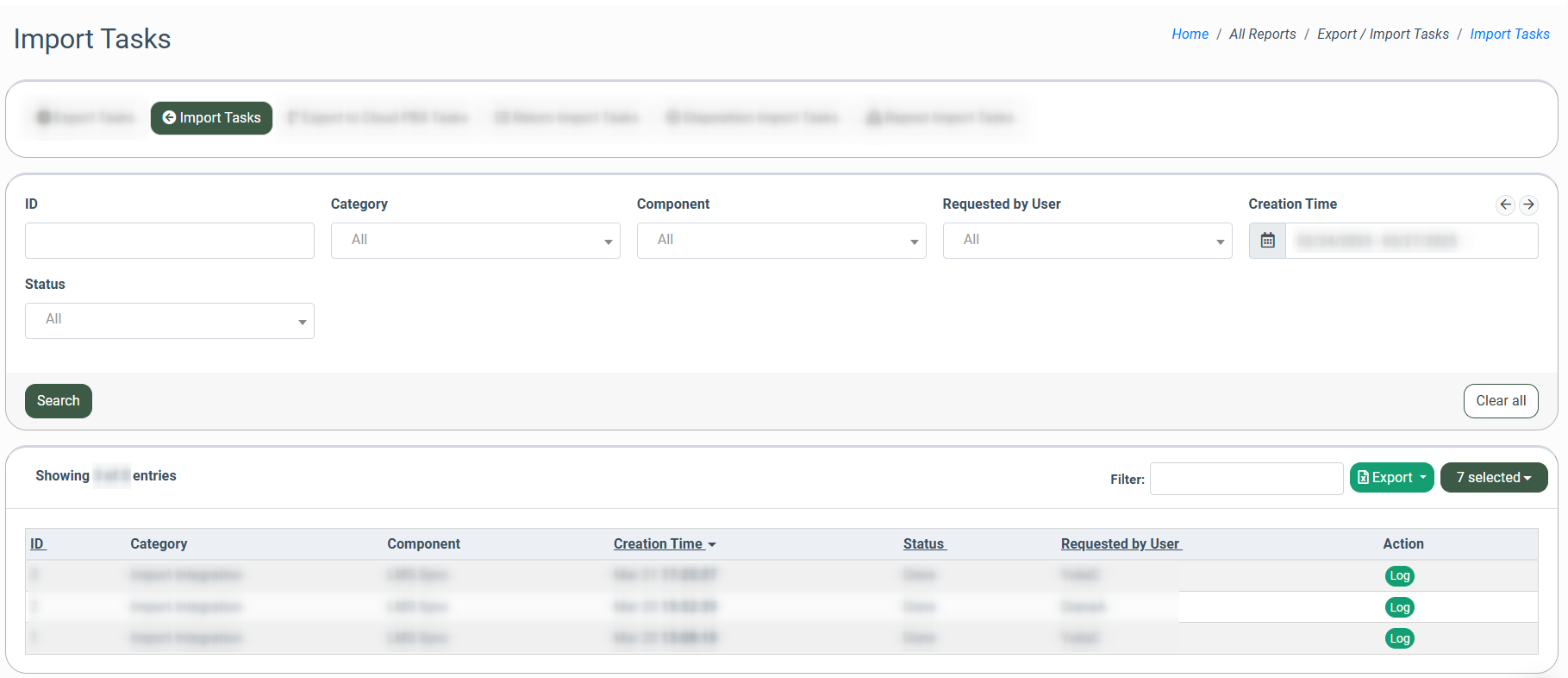
Task: Open the Category filter dropdown
Action: 475,241
